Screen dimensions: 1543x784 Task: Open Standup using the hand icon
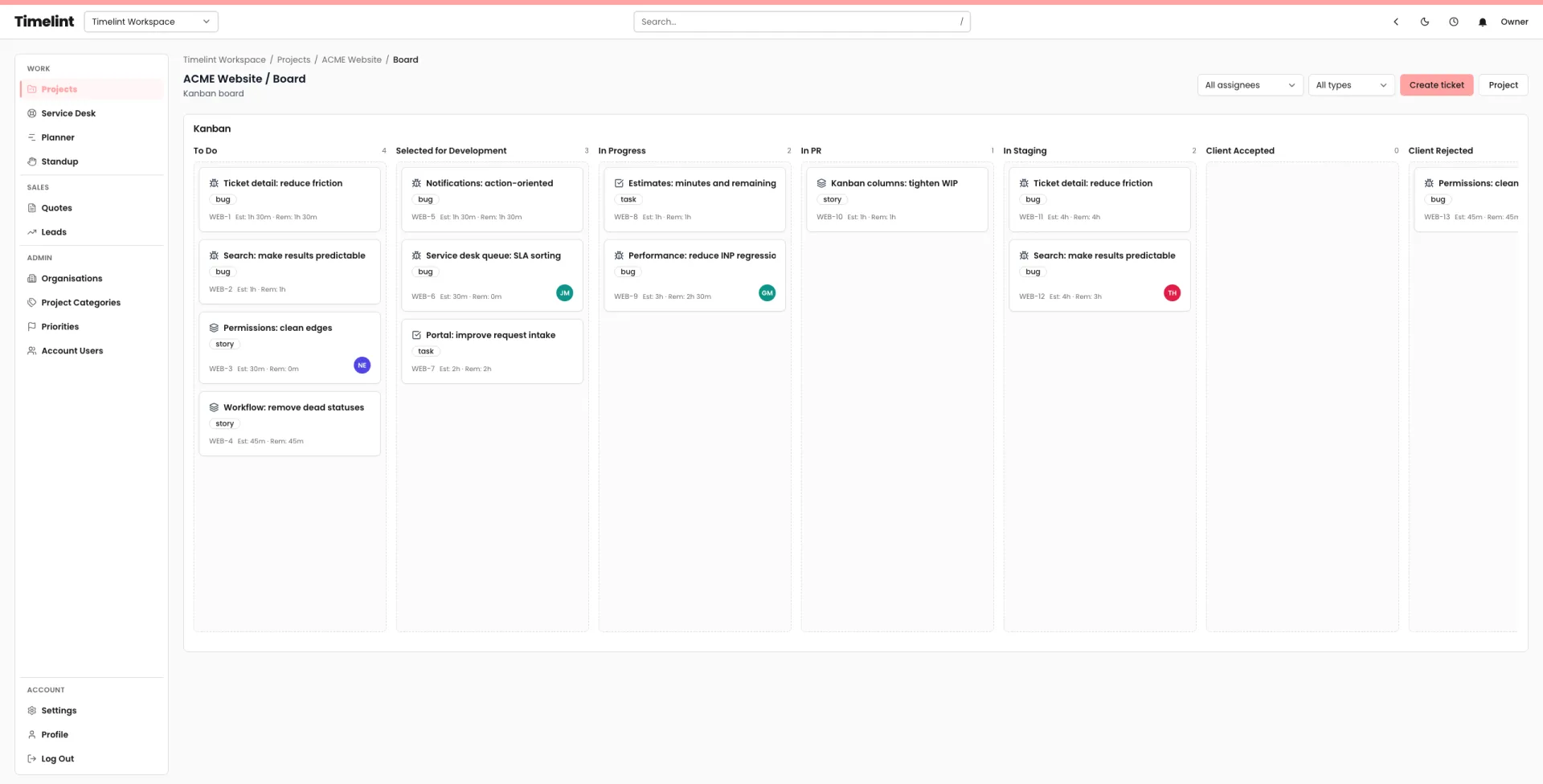click(x=31, y=161)
